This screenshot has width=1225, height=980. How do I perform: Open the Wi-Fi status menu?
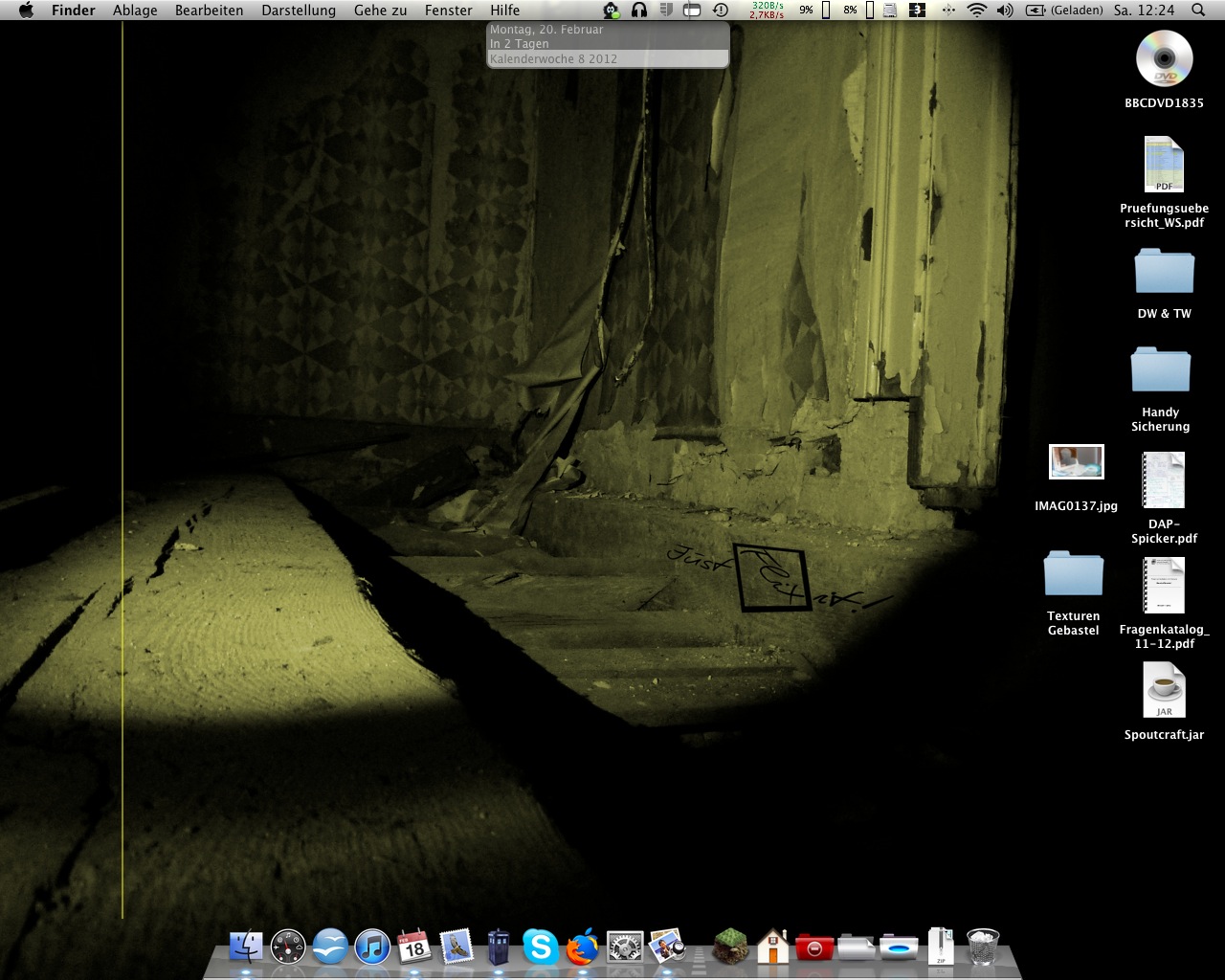976,11
